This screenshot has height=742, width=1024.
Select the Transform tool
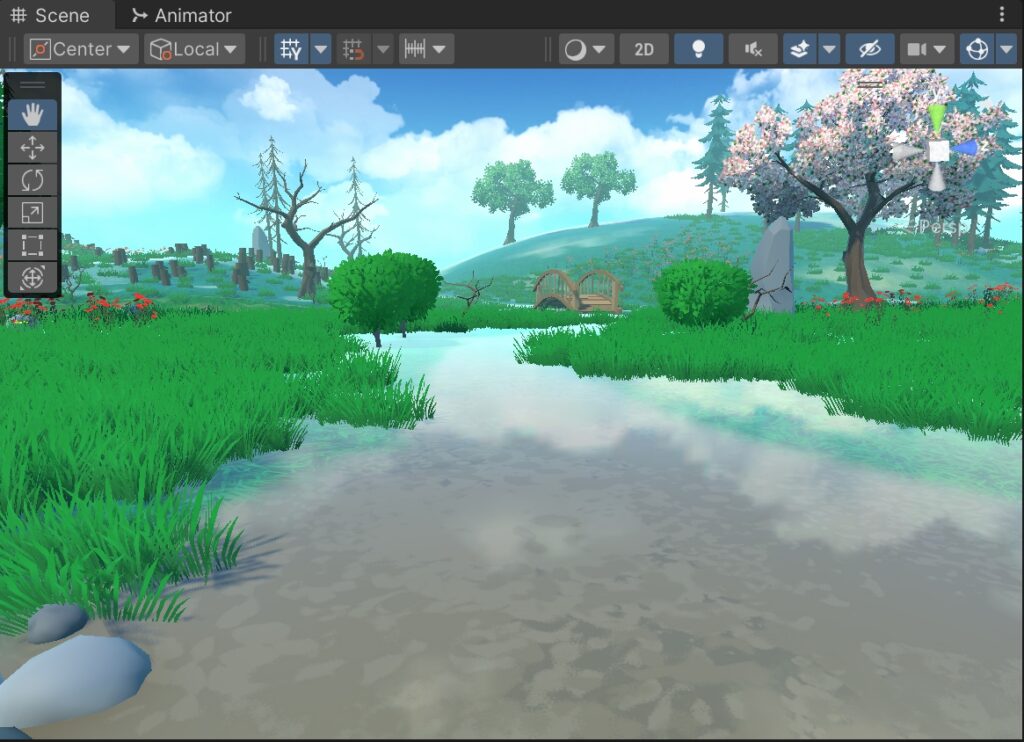(x=32, y=277)
